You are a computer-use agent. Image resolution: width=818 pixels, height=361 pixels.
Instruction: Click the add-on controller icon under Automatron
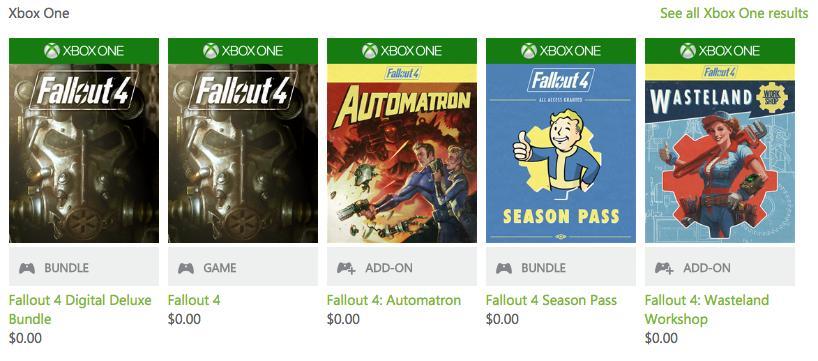pyautogui.click(x=346, y=268)
